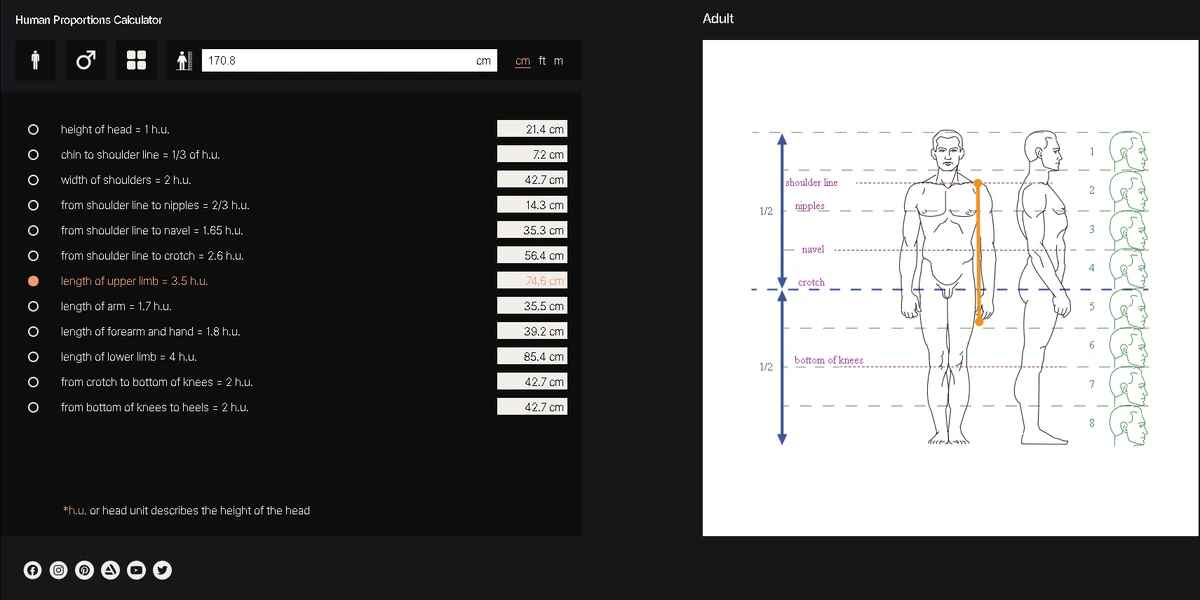Image resolution: width=1200 pixels, height=600 pixels.
Task: Toggle the male gender symbol icon
Action: pos(86,61)
